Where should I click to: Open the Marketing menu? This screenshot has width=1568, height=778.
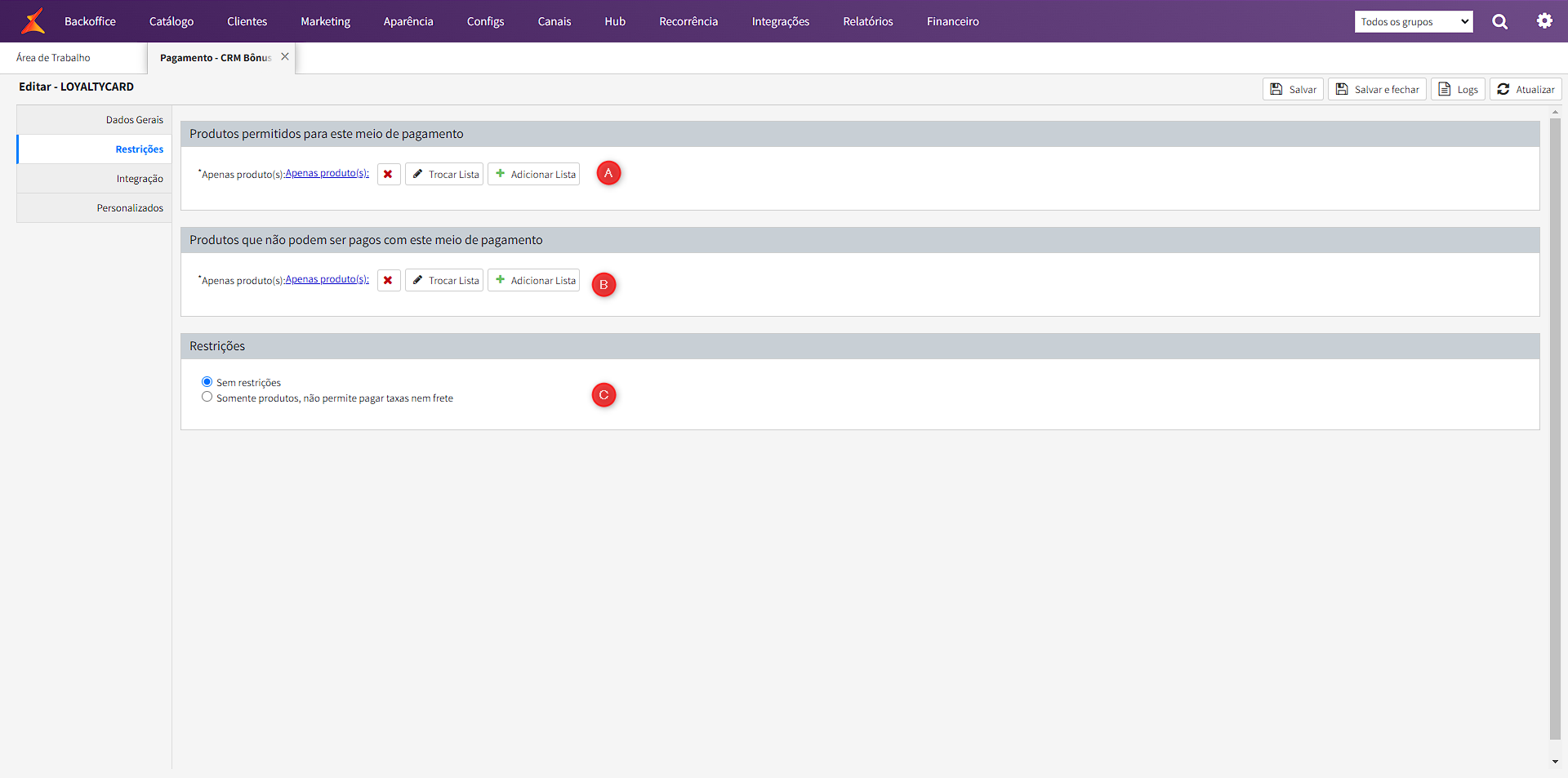(x=325, y=21)
